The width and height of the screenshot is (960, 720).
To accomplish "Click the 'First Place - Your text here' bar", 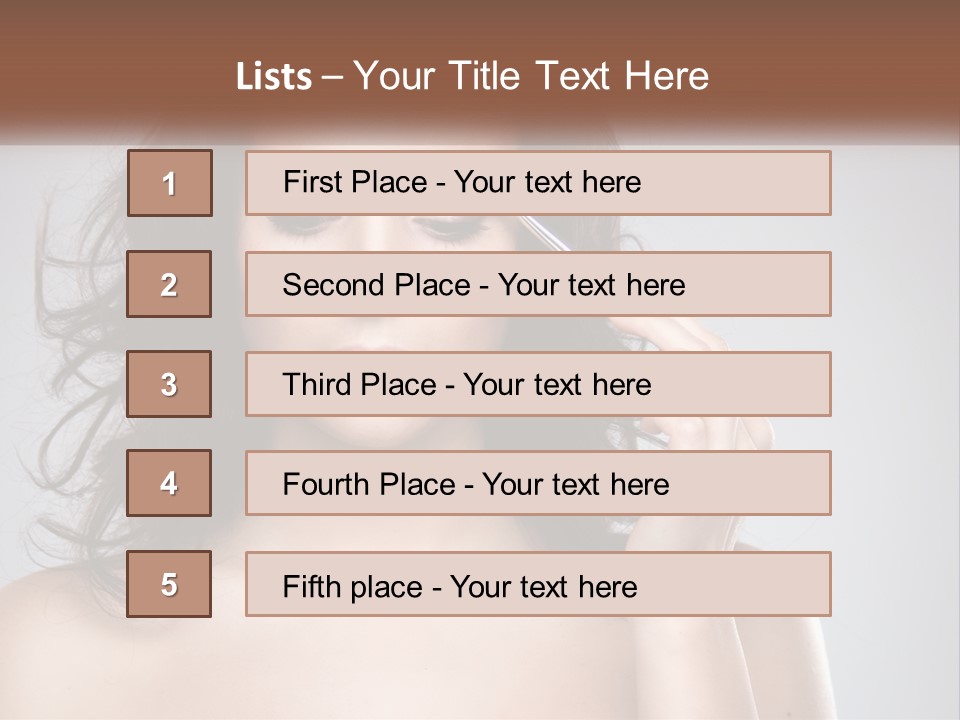I will pyautogui.click(x=538, y=183).
